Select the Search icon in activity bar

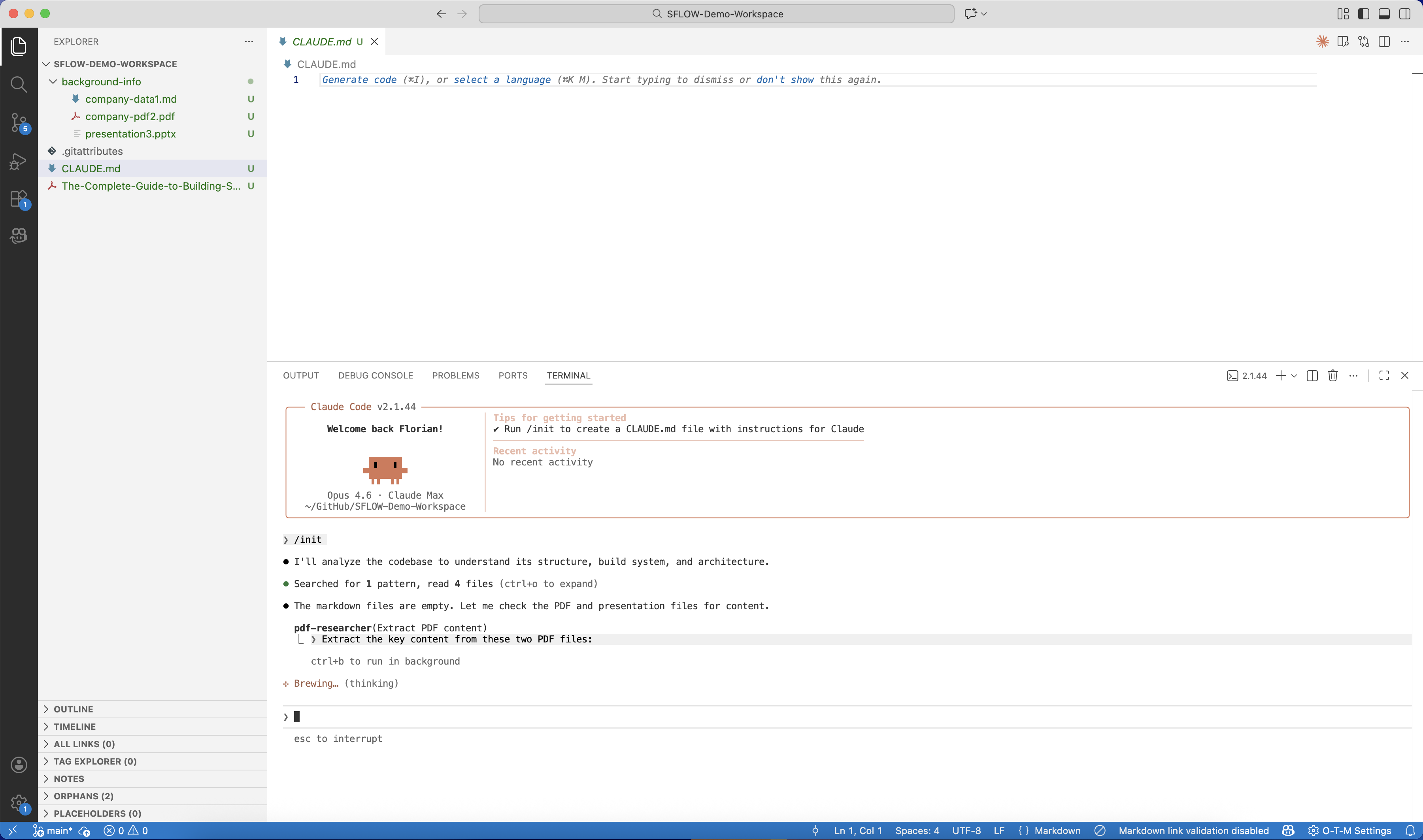pos(19,84)
